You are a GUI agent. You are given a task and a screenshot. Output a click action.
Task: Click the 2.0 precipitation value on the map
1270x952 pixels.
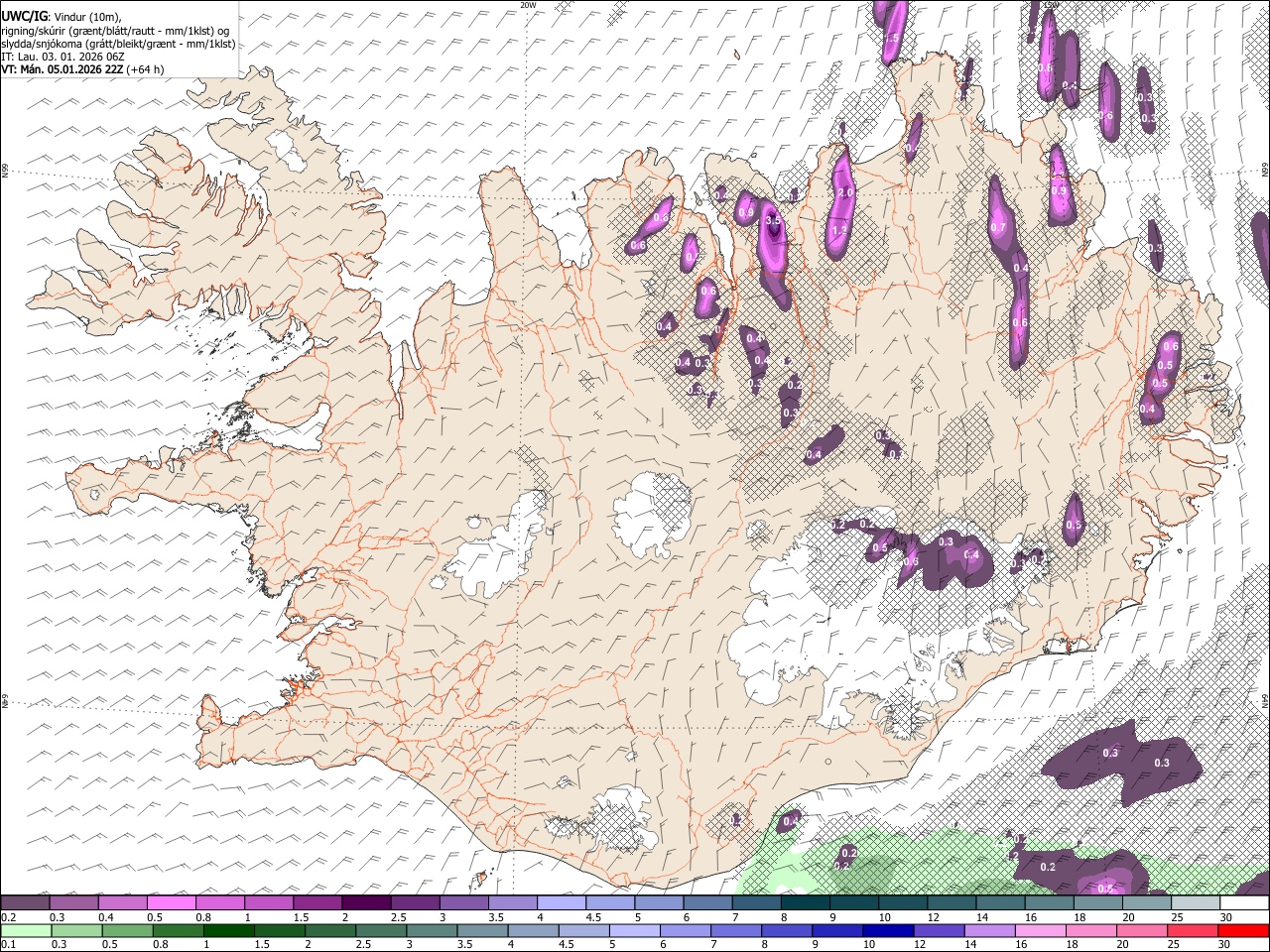[845, 192]
